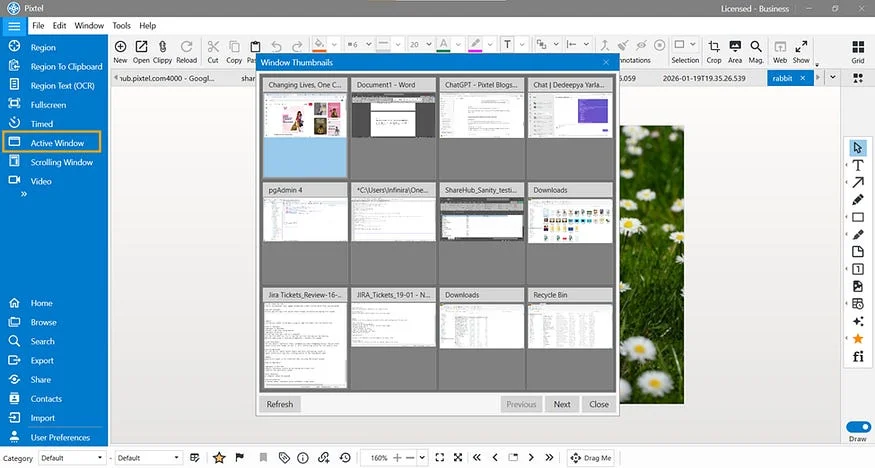Click the Copy icon in toolbar

(x=234, y=51)
